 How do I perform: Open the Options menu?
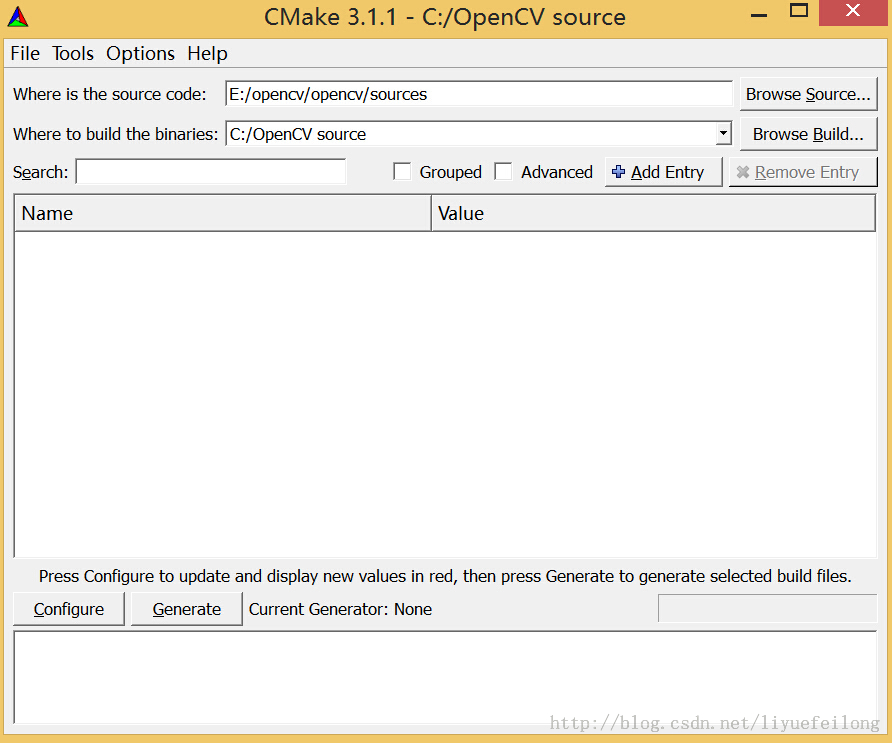point(141,53)
